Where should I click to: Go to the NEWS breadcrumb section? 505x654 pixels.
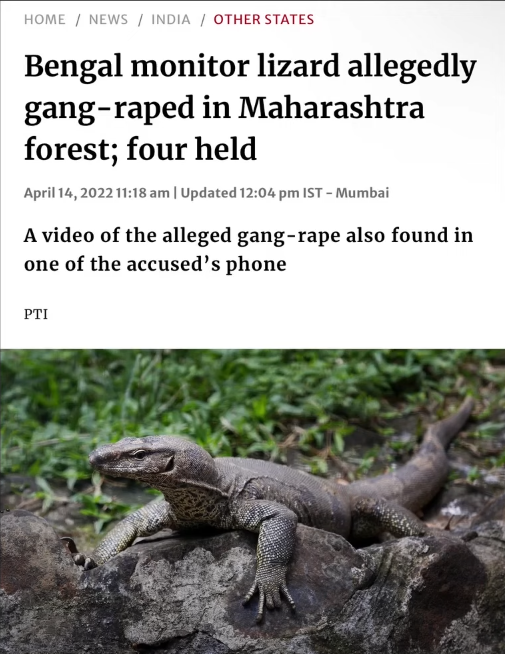[x=108, y=20]
